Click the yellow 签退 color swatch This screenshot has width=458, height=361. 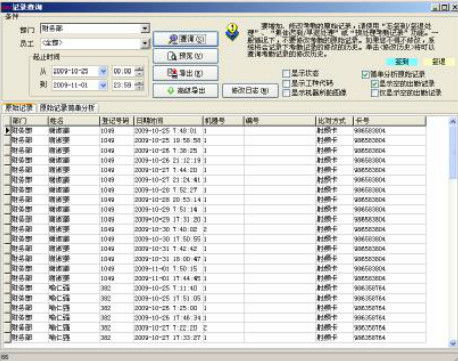[x=438, y=62]
